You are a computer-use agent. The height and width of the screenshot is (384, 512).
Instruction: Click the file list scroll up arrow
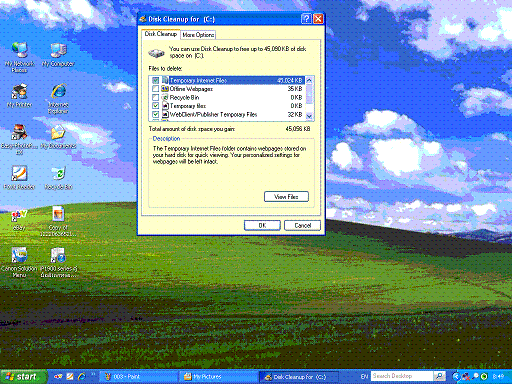[x=309, y=80]
